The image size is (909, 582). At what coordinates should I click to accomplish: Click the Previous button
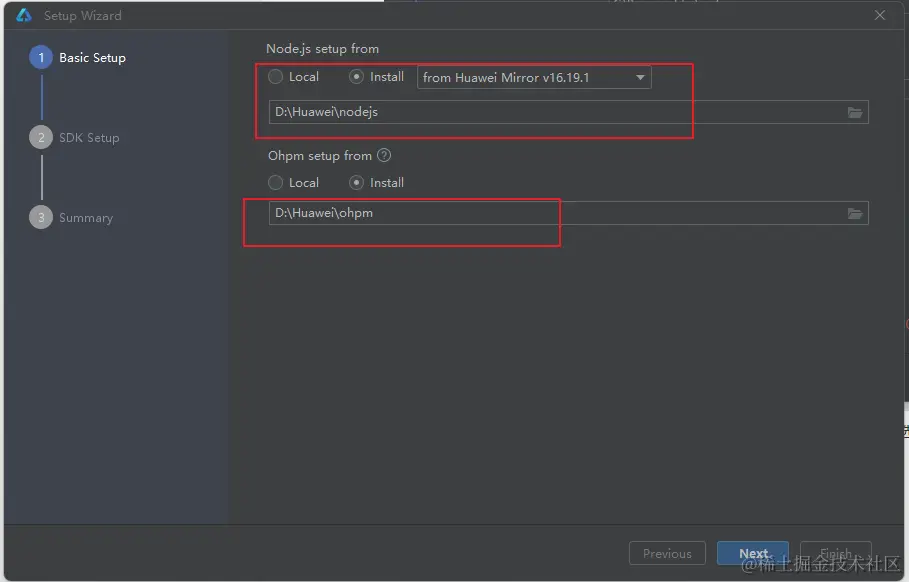[667, 553]
